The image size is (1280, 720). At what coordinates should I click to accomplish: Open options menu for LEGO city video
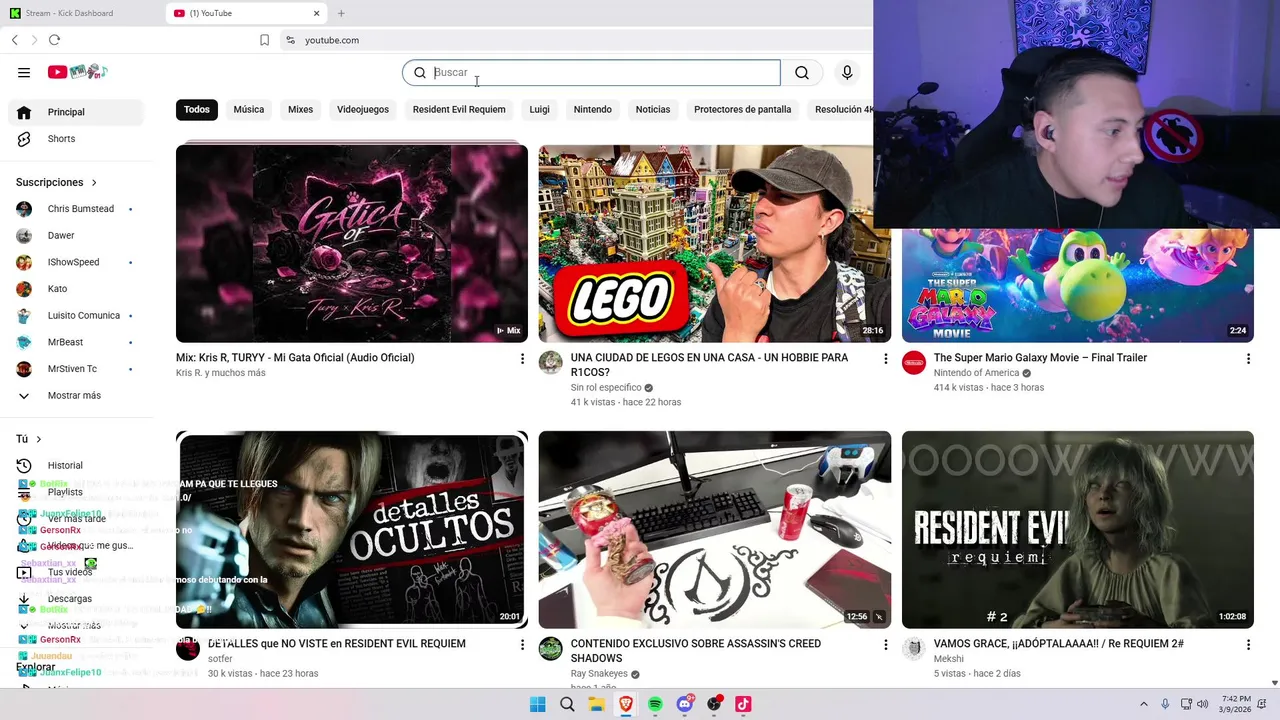(x=885, y=358)
